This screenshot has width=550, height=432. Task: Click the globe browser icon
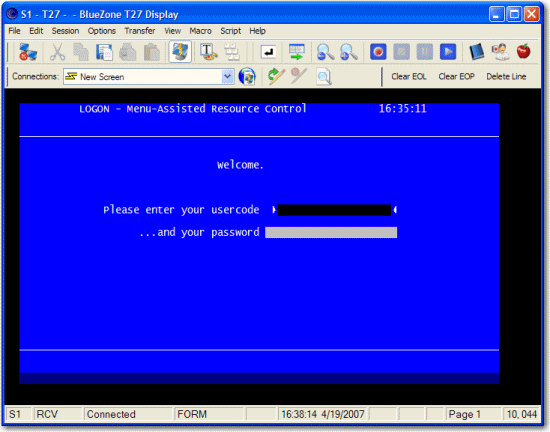(247, 76)
